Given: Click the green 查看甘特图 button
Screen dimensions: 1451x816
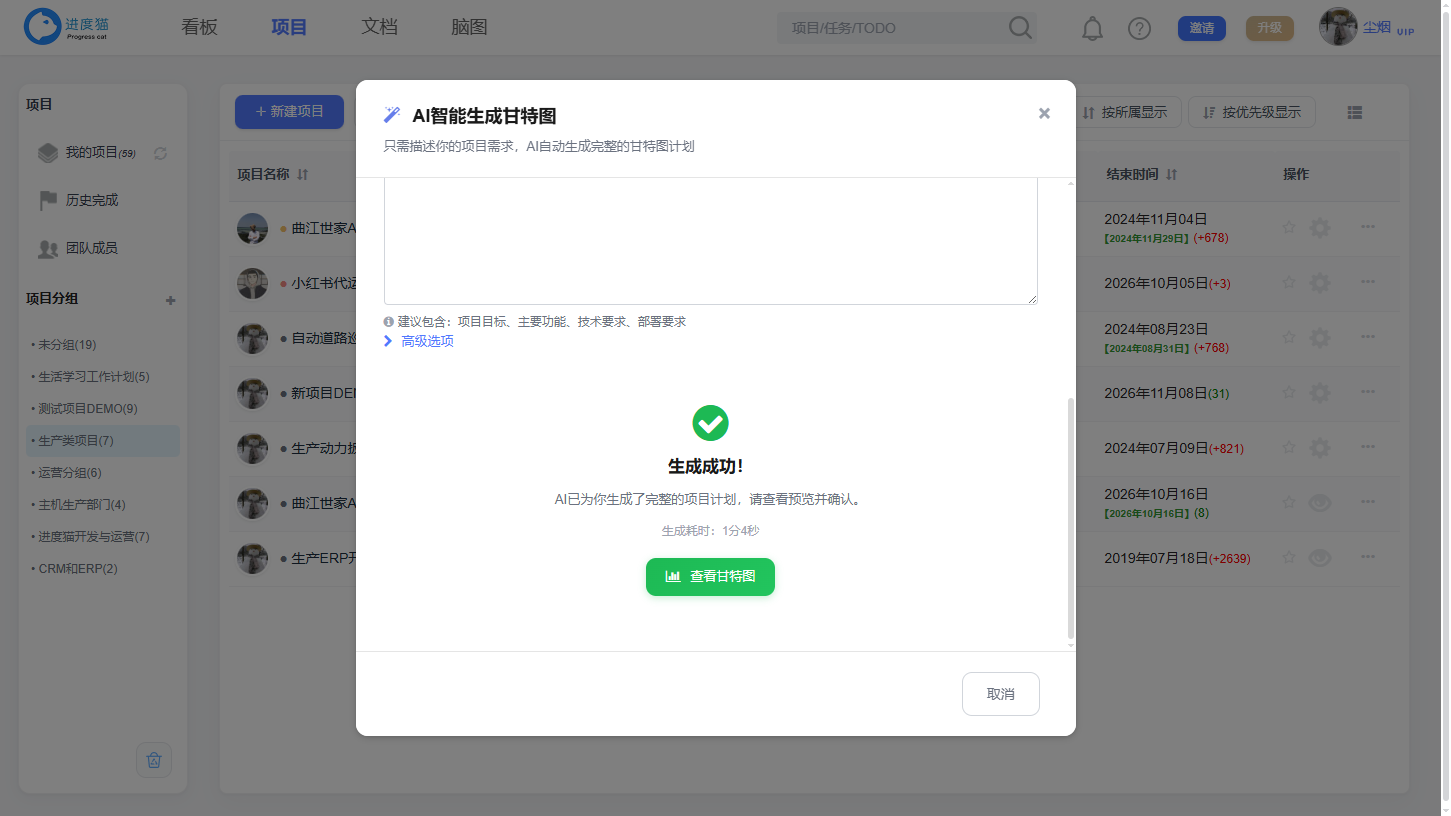Looking at the screenshot, I should (x=710, y=577).
